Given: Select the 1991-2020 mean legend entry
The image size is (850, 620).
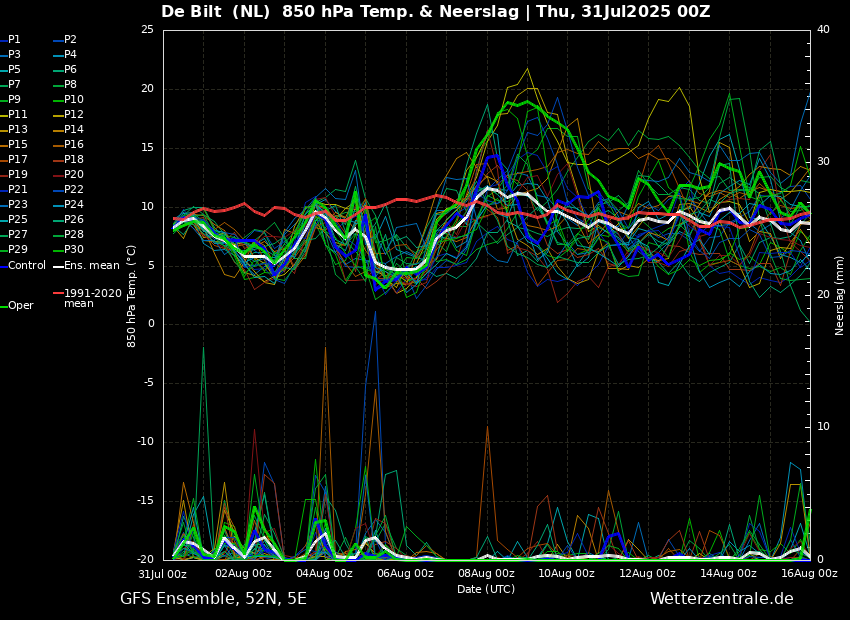Looking at the screenshot, I should (x=92, y=298).
